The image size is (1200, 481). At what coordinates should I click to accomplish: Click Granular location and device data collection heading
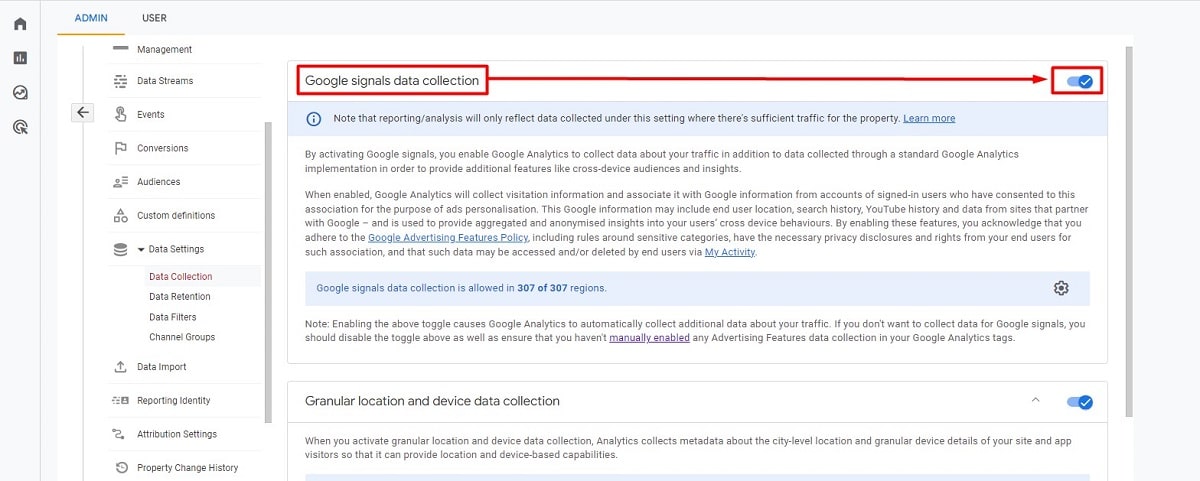[x=432, y=401]
